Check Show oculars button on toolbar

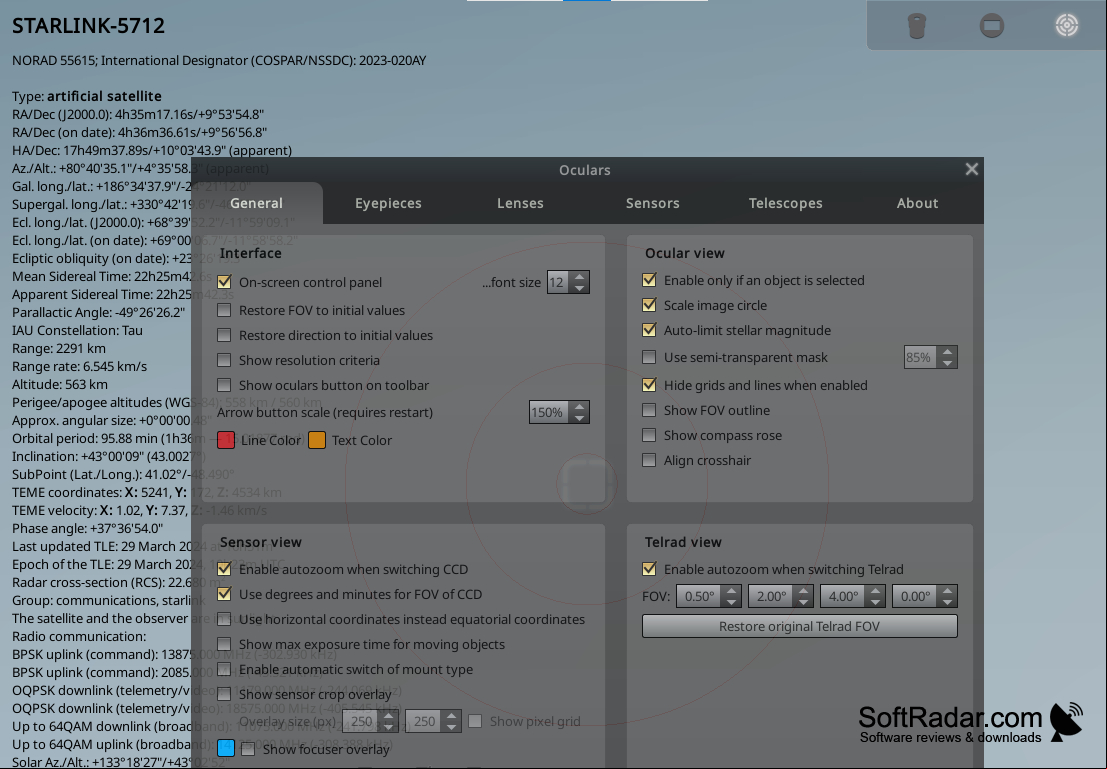225,385
